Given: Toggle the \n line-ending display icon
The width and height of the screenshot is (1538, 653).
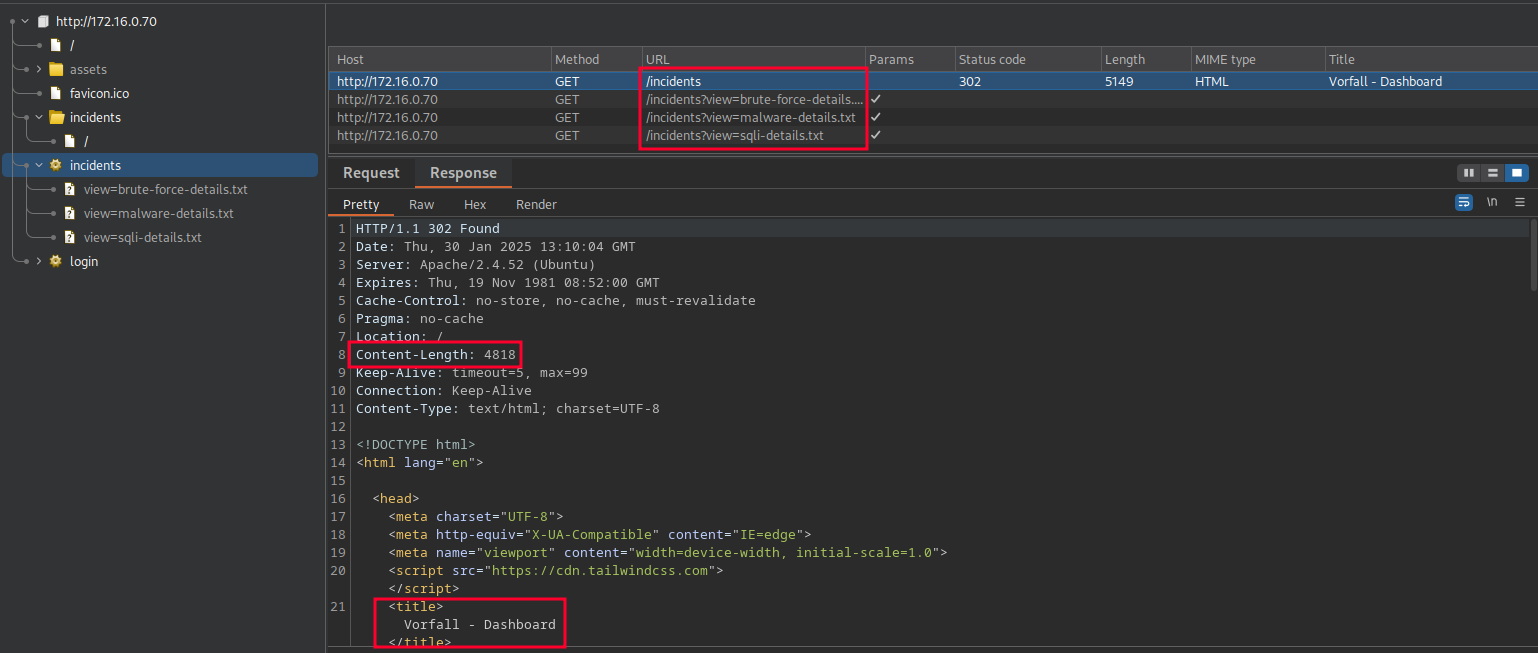Looking at the screenshot, I should 1491,202.
